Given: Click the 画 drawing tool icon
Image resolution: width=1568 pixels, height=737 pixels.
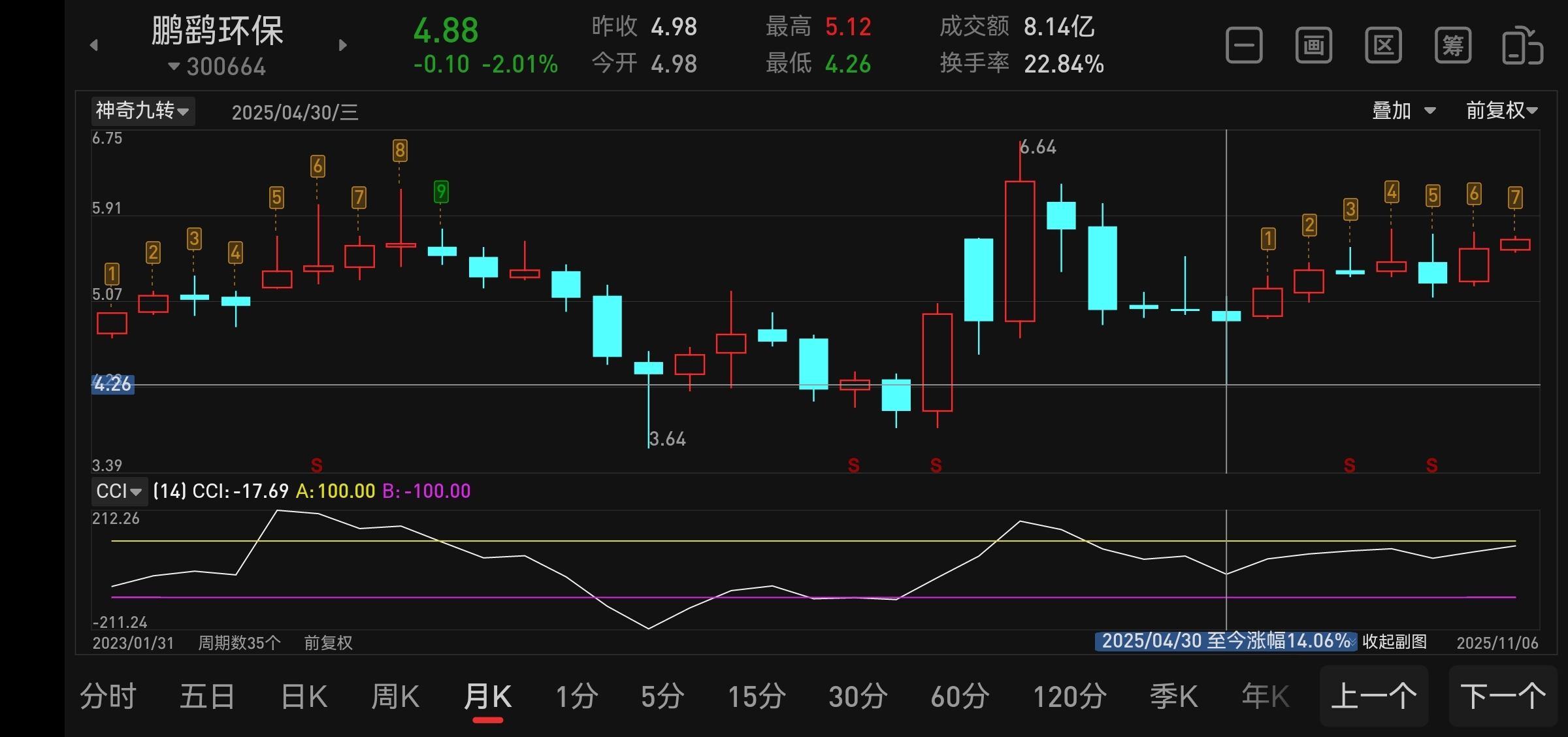Looking at the screenshot, I should click(1313, 46).
